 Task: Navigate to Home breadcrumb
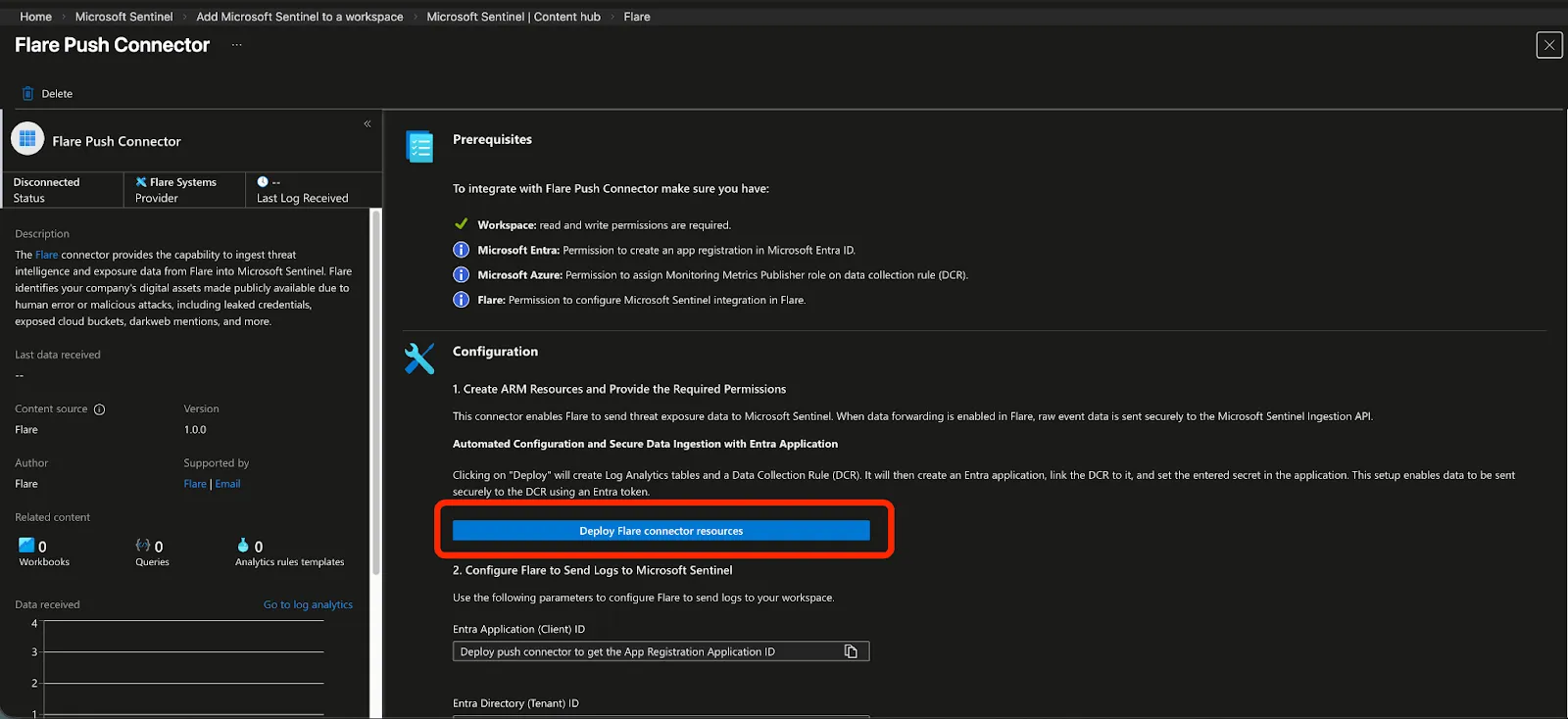35,17
